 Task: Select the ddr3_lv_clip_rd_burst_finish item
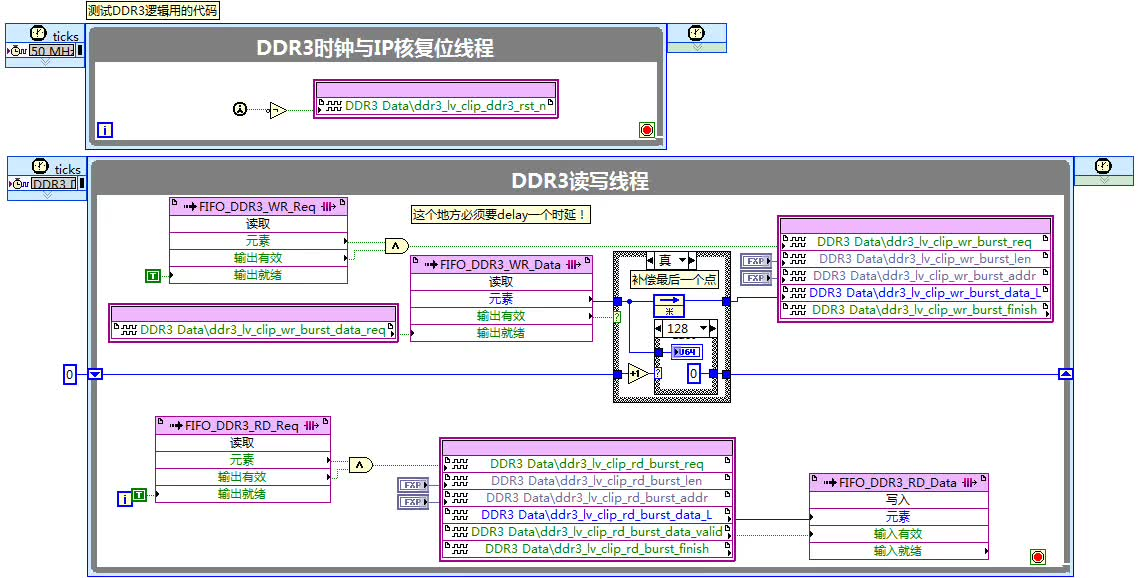coord(587,549)
